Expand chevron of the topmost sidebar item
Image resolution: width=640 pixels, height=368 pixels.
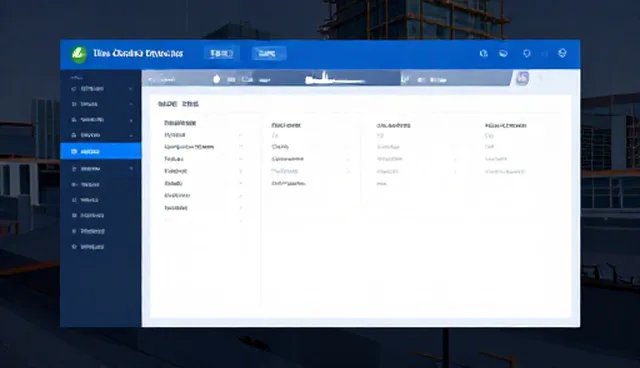131,89
